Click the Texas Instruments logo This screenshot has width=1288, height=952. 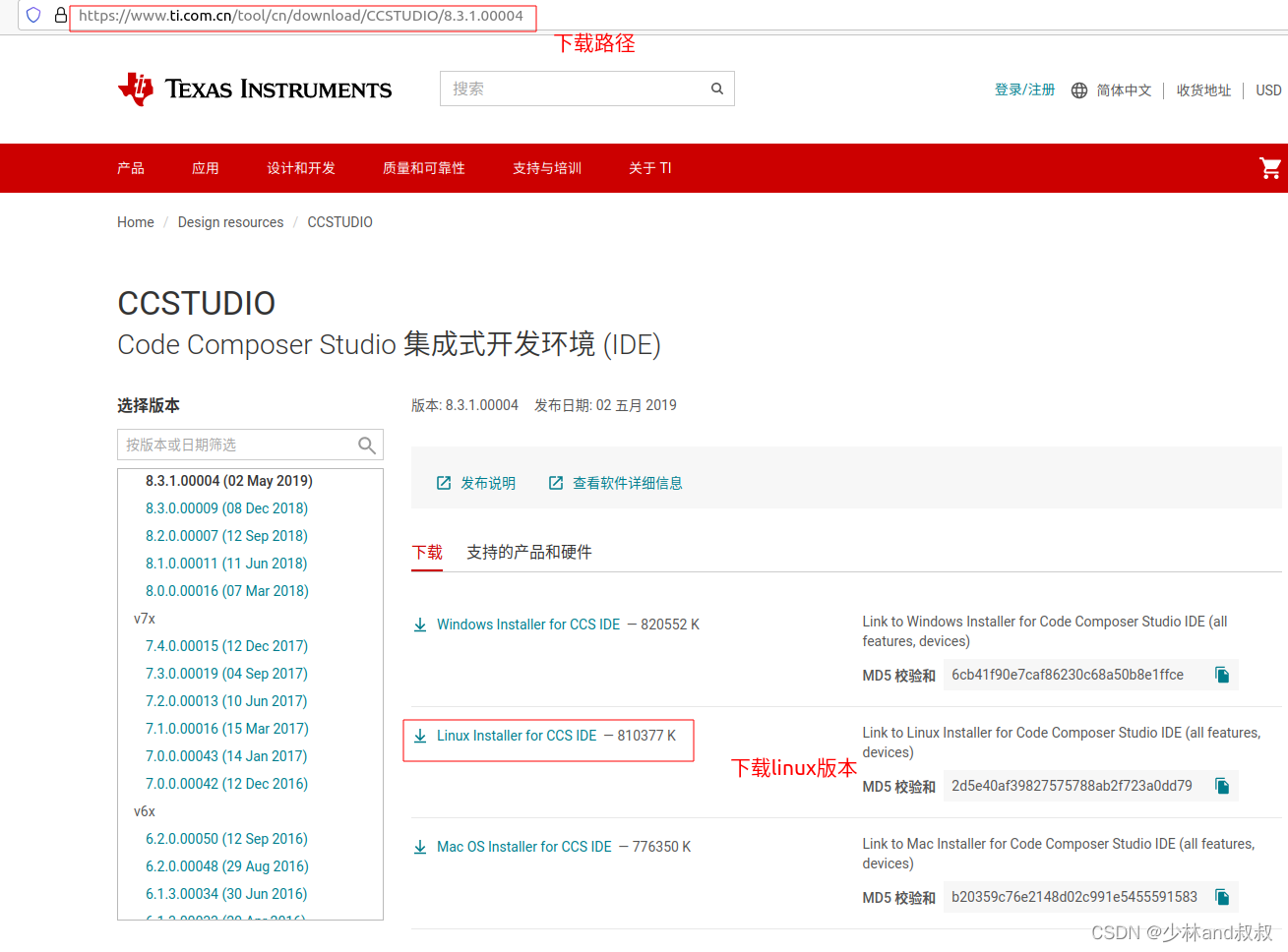[x=255, y=89]
